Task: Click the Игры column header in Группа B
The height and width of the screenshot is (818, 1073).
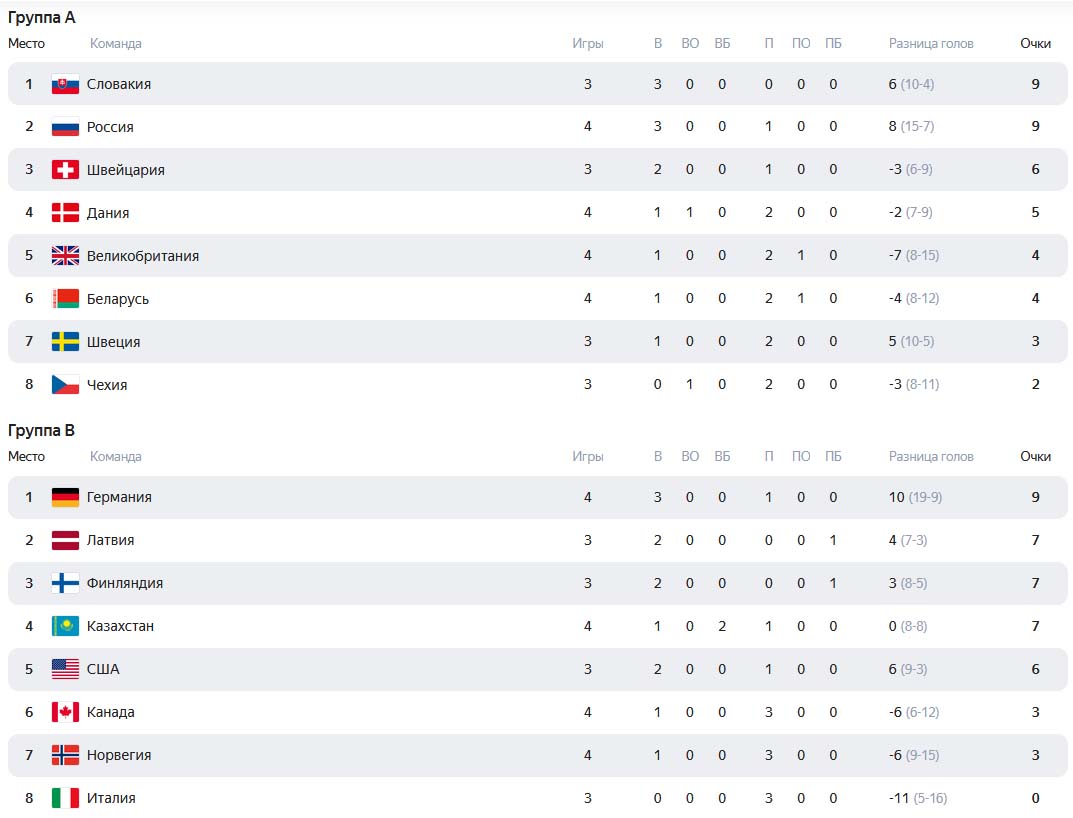Action: click(x=588, y=456)
